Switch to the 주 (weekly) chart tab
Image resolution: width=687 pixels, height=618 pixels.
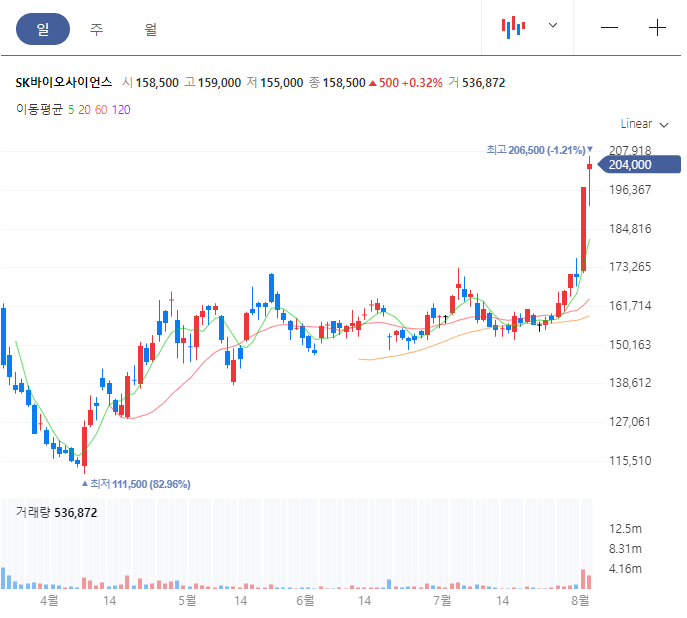click(96, 29)
